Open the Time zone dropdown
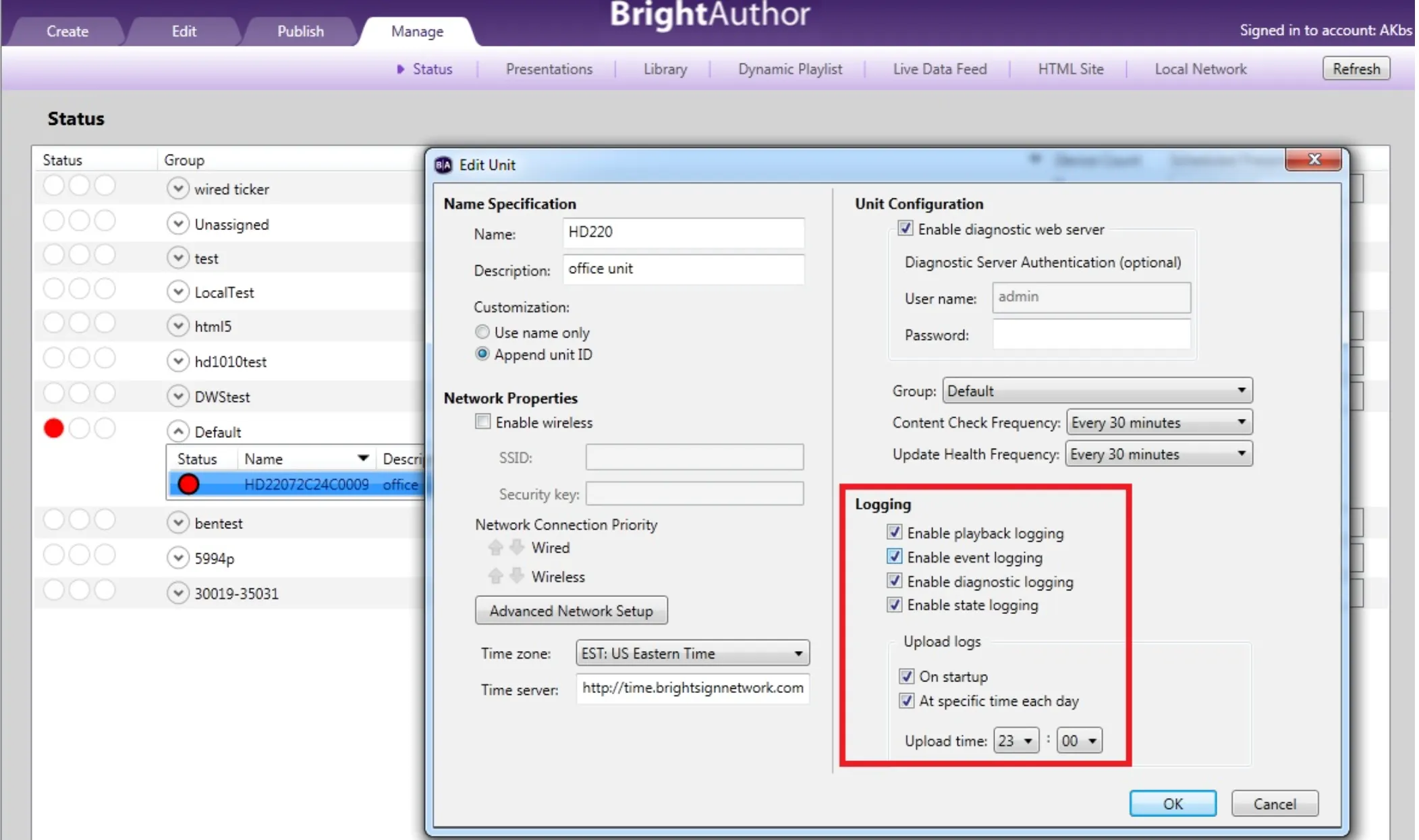The image size is (1419, 840). (x=692, y=653)
